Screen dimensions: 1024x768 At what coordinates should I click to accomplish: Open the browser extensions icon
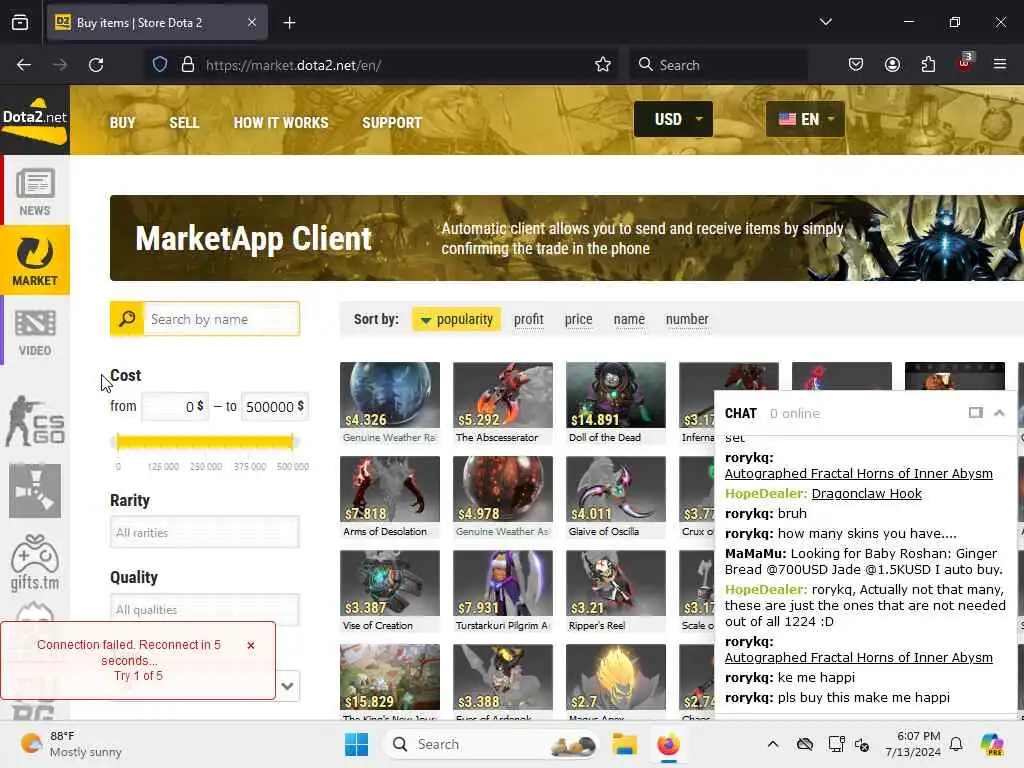[928, 65]
